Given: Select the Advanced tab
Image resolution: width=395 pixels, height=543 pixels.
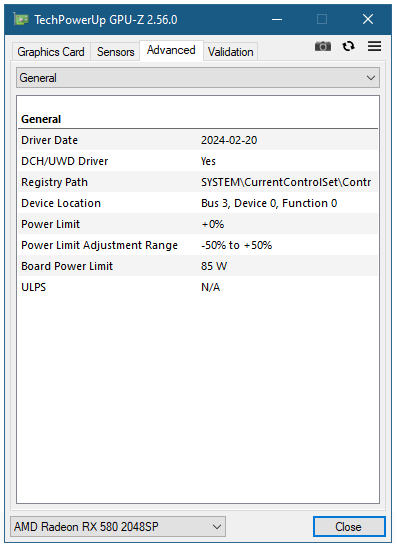Looking at the screenshot, I should click(171, 50).
